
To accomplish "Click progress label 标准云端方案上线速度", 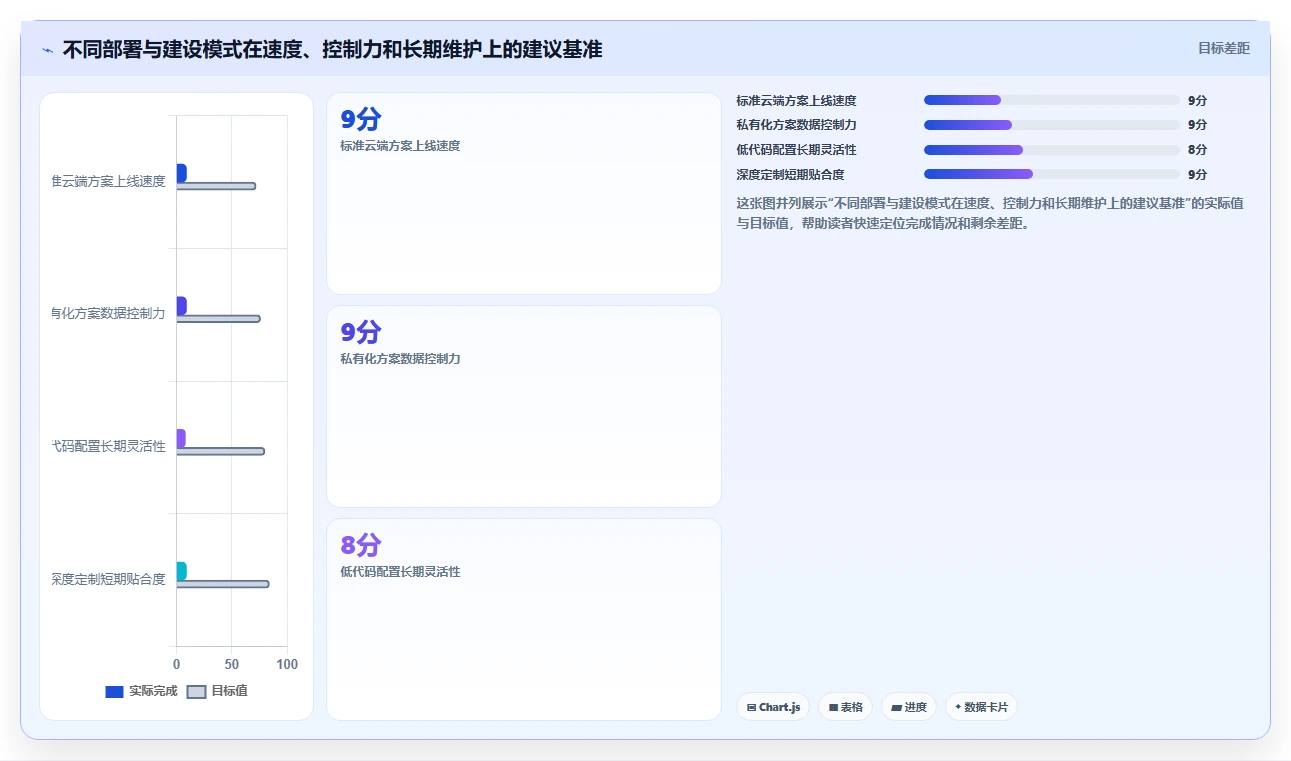I will pos(796,100).
